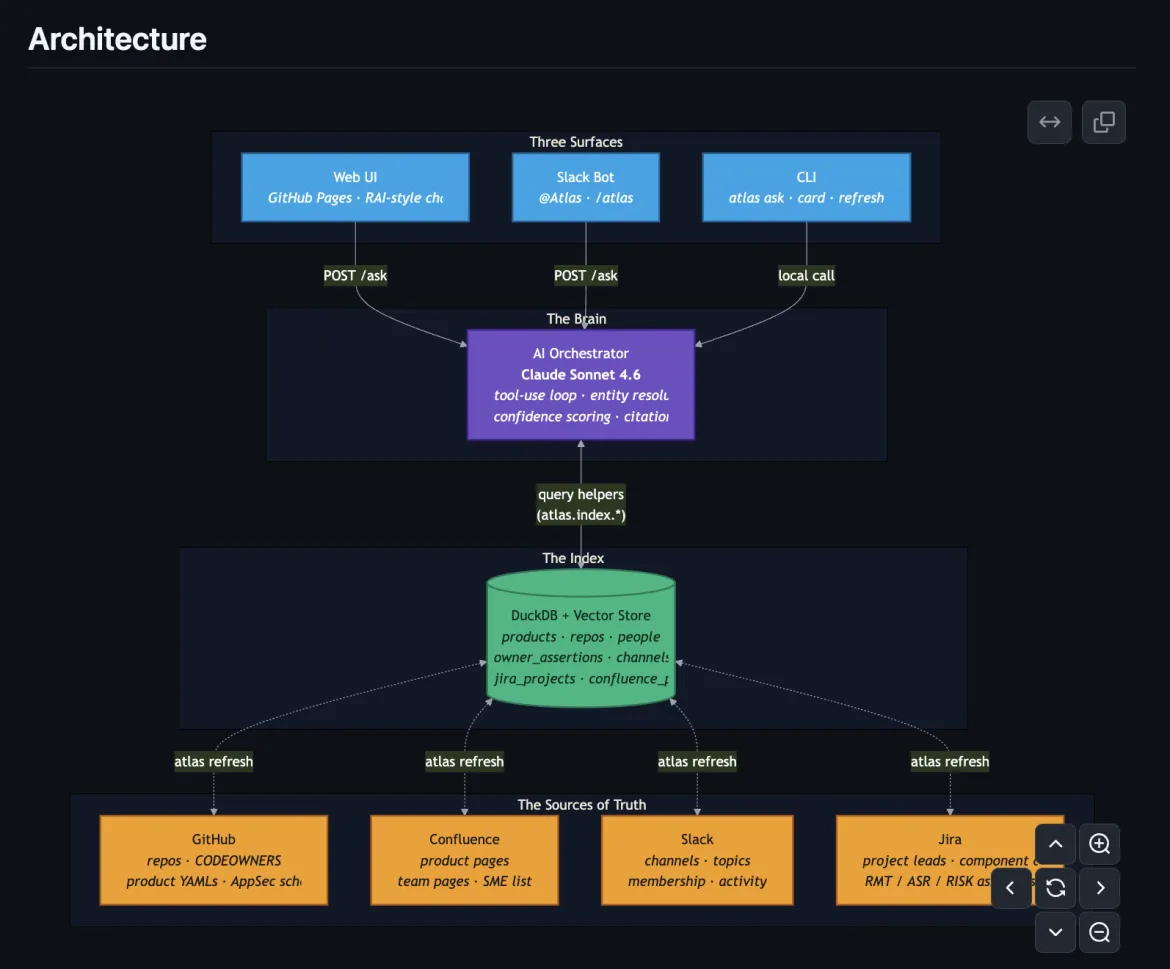The width and height of the screenshot is (1170, 969).
Task: Click the AI Orchestrator node
Action: point(581,385)
